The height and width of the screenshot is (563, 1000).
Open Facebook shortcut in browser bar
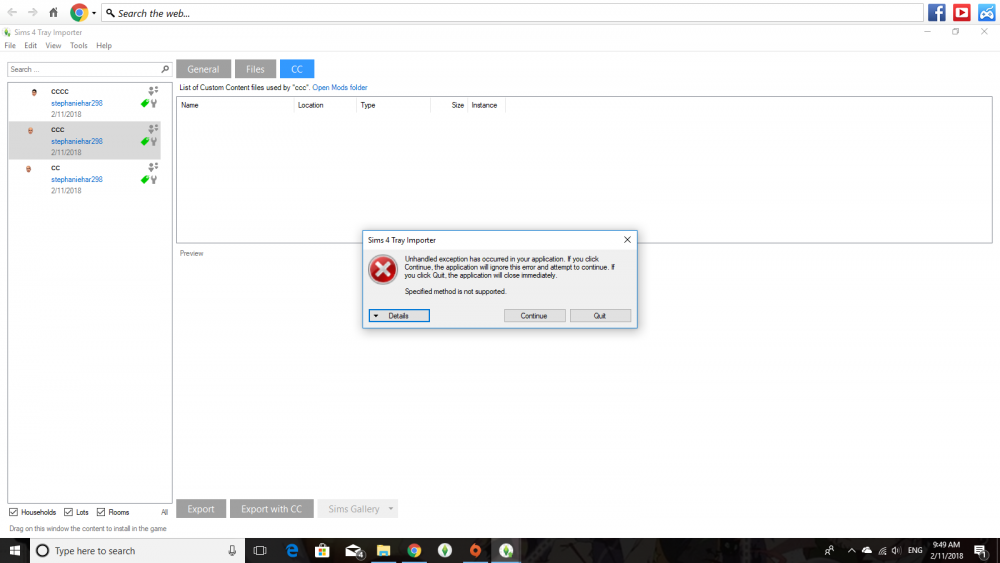(937, 13)
